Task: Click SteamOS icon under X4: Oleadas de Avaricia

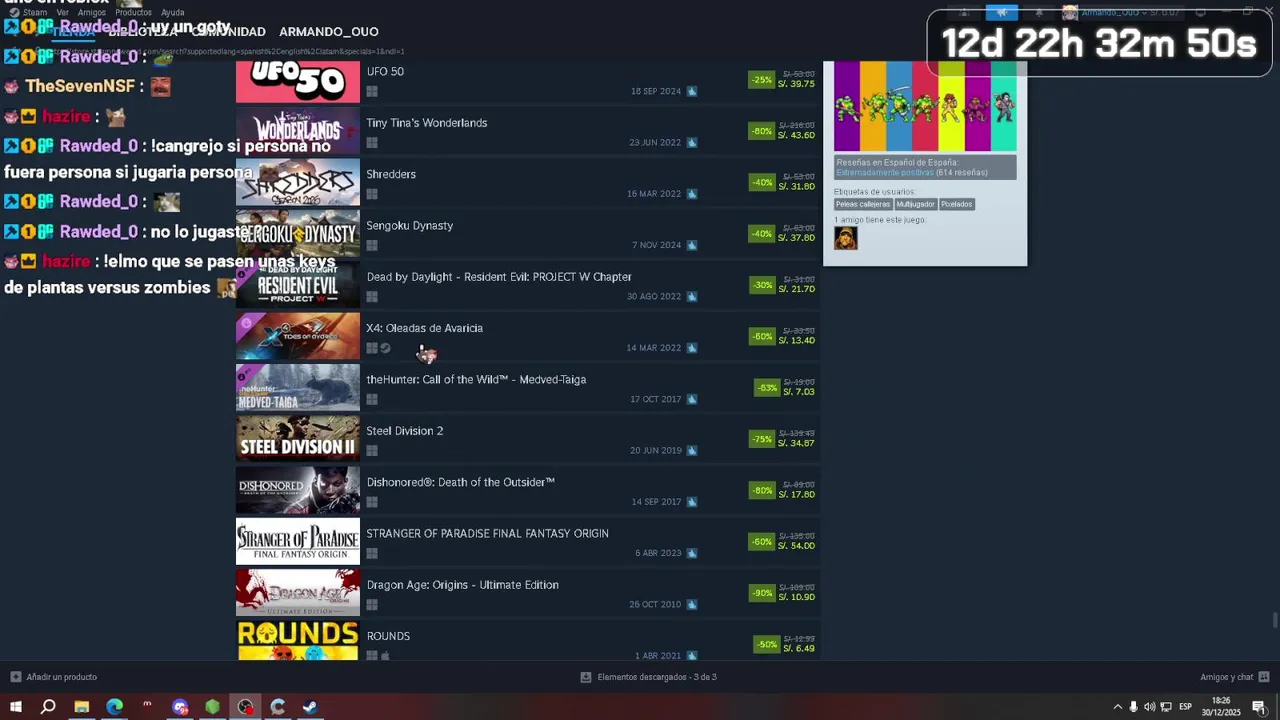Action: [386, 348]
